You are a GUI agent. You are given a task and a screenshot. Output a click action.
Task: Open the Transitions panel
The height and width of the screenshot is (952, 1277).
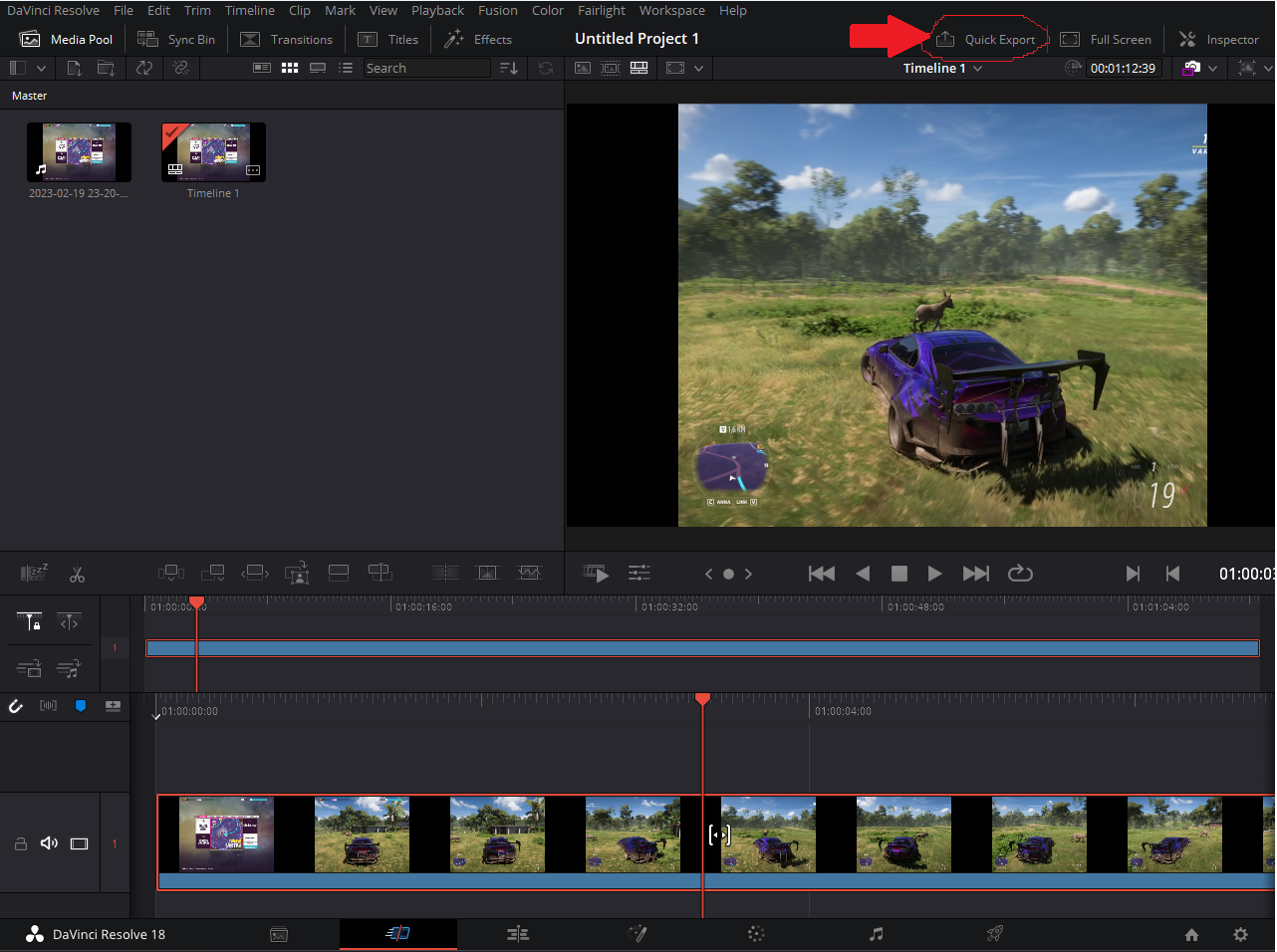(x=287, y=40)
